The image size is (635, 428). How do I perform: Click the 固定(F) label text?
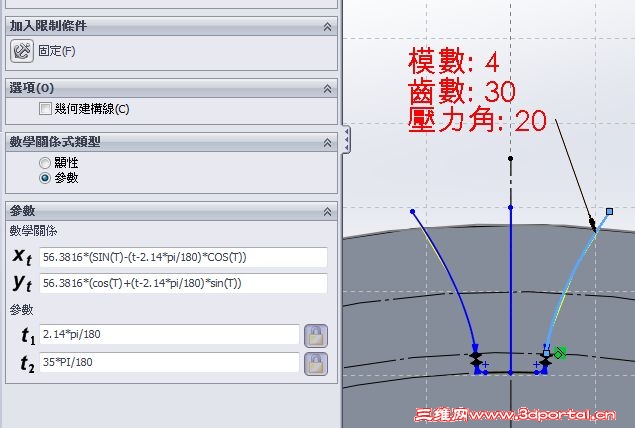(57, 51)
